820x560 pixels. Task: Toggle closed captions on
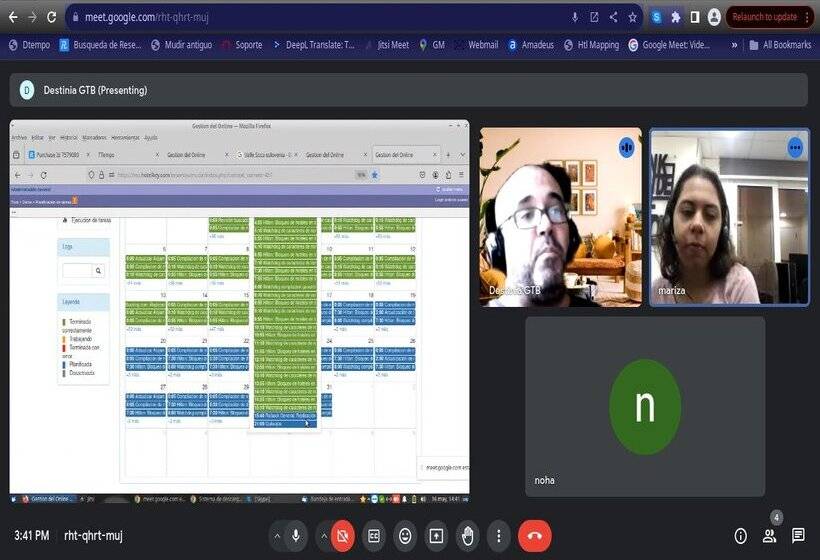point(374,536)
